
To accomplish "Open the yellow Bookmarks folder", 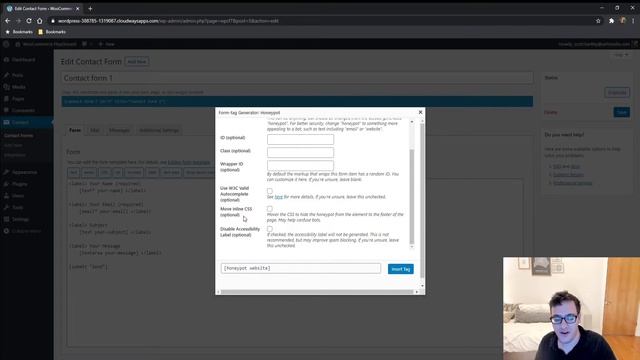I will point(52,31).
